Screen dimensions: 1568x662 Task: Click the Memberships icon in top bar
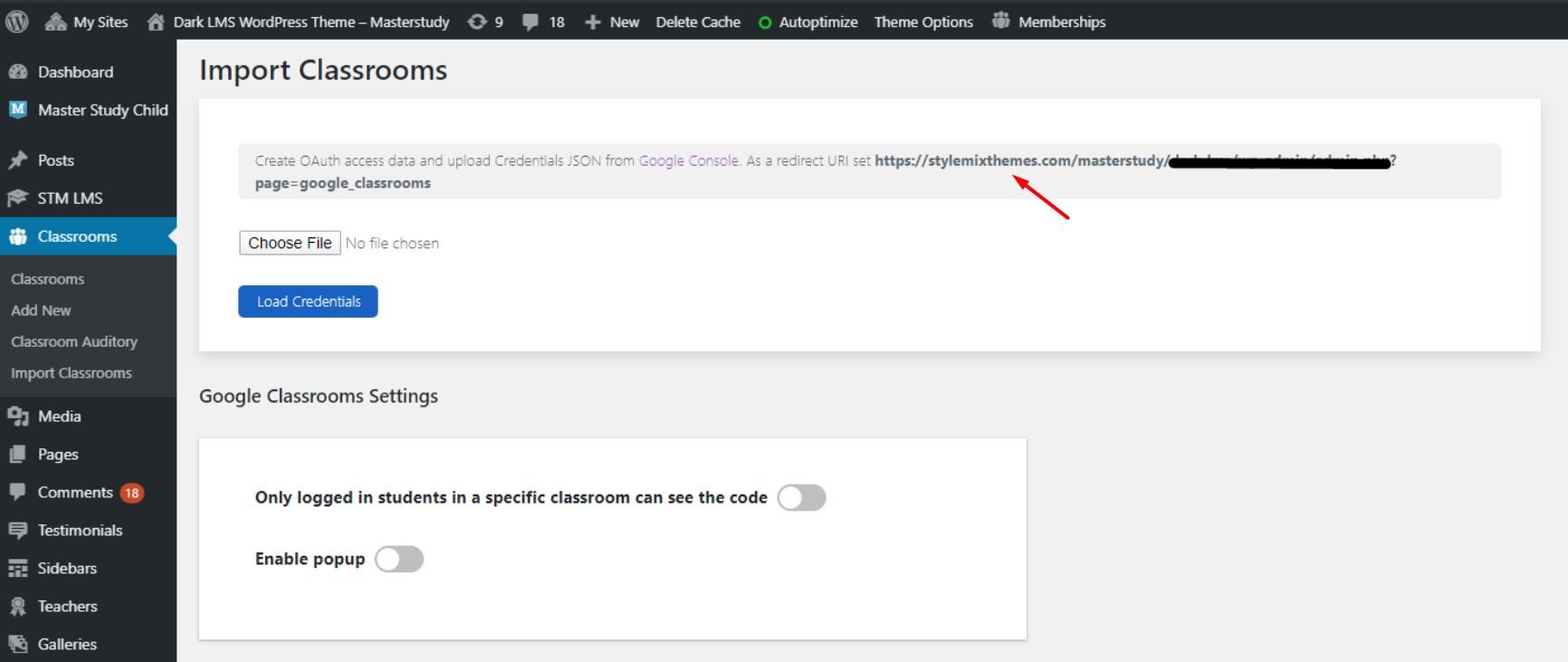pos(1000,21)
